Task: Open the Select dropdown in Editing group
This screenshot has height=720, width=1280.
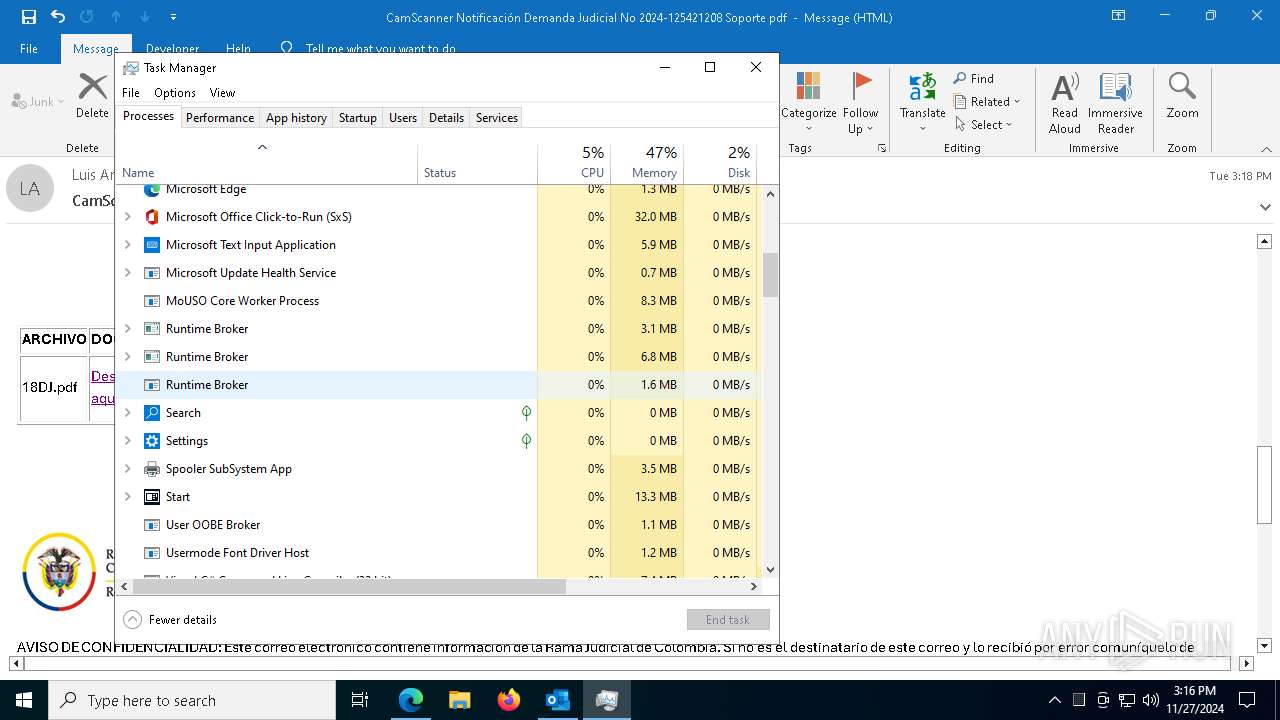Action: (984, 125)
